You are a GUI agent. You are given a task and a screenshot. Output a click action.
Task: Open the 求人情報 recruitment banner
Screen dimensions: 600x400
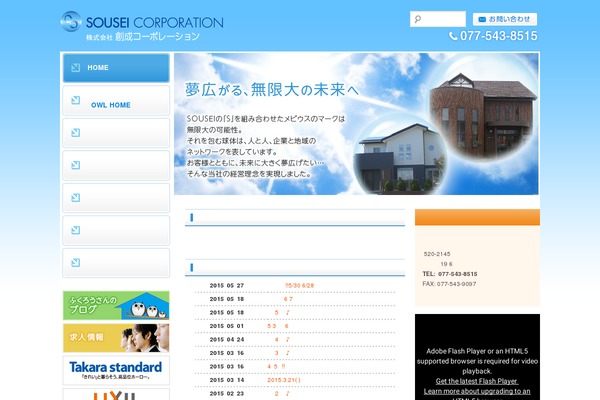point(116,338)
